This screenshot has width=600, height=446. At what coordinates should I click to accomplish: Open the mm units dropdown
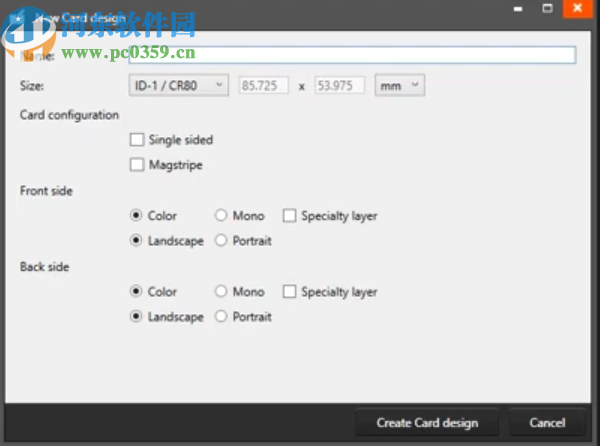[x=399, y=85]
